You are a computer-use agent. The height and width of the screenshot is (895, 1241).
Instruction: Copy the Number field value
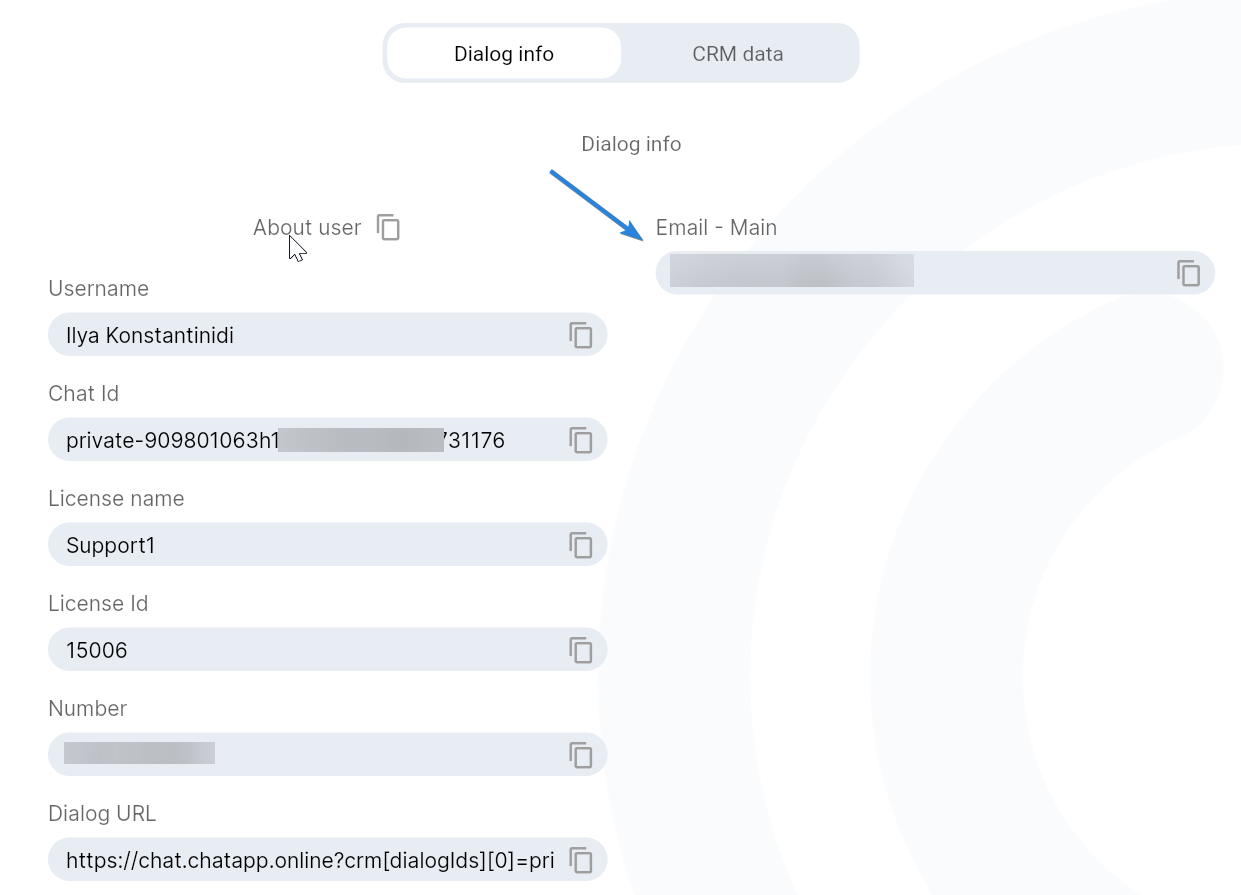(x=581, y=755)
